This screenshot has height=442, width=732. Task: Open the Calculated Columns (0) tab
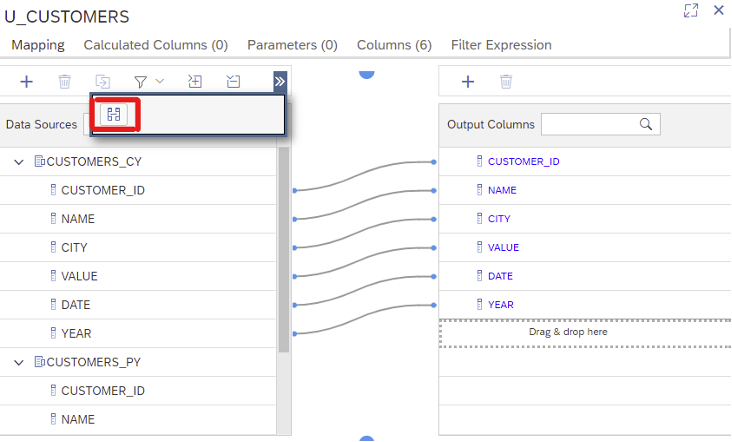click(155, 45)
